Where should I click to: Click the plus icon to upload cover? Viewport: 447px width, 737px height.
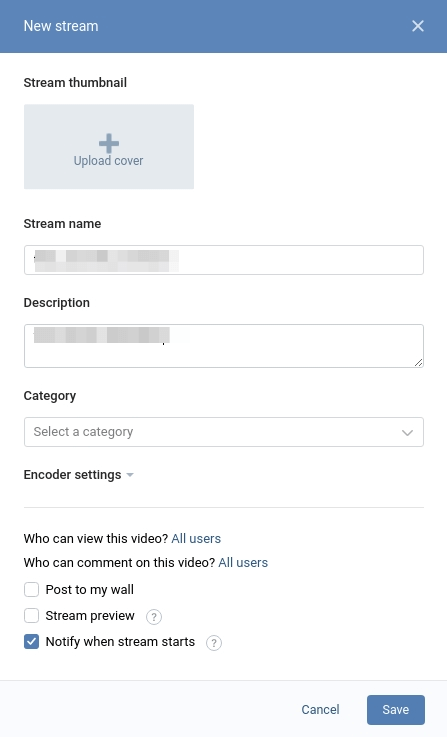[x=109, y=143]
